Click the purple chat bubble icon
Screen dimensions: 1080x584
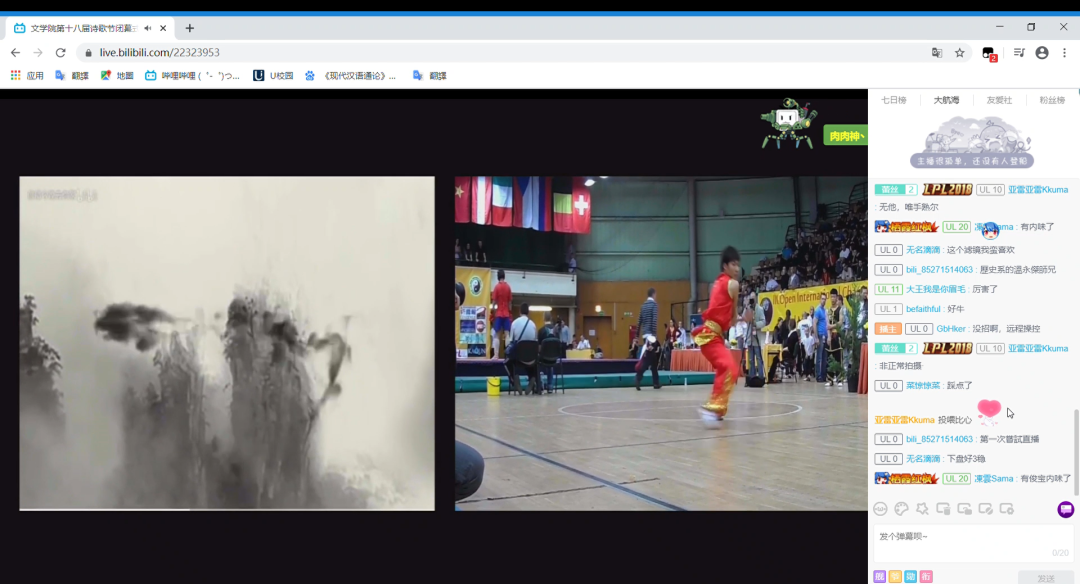[1065, 509]
